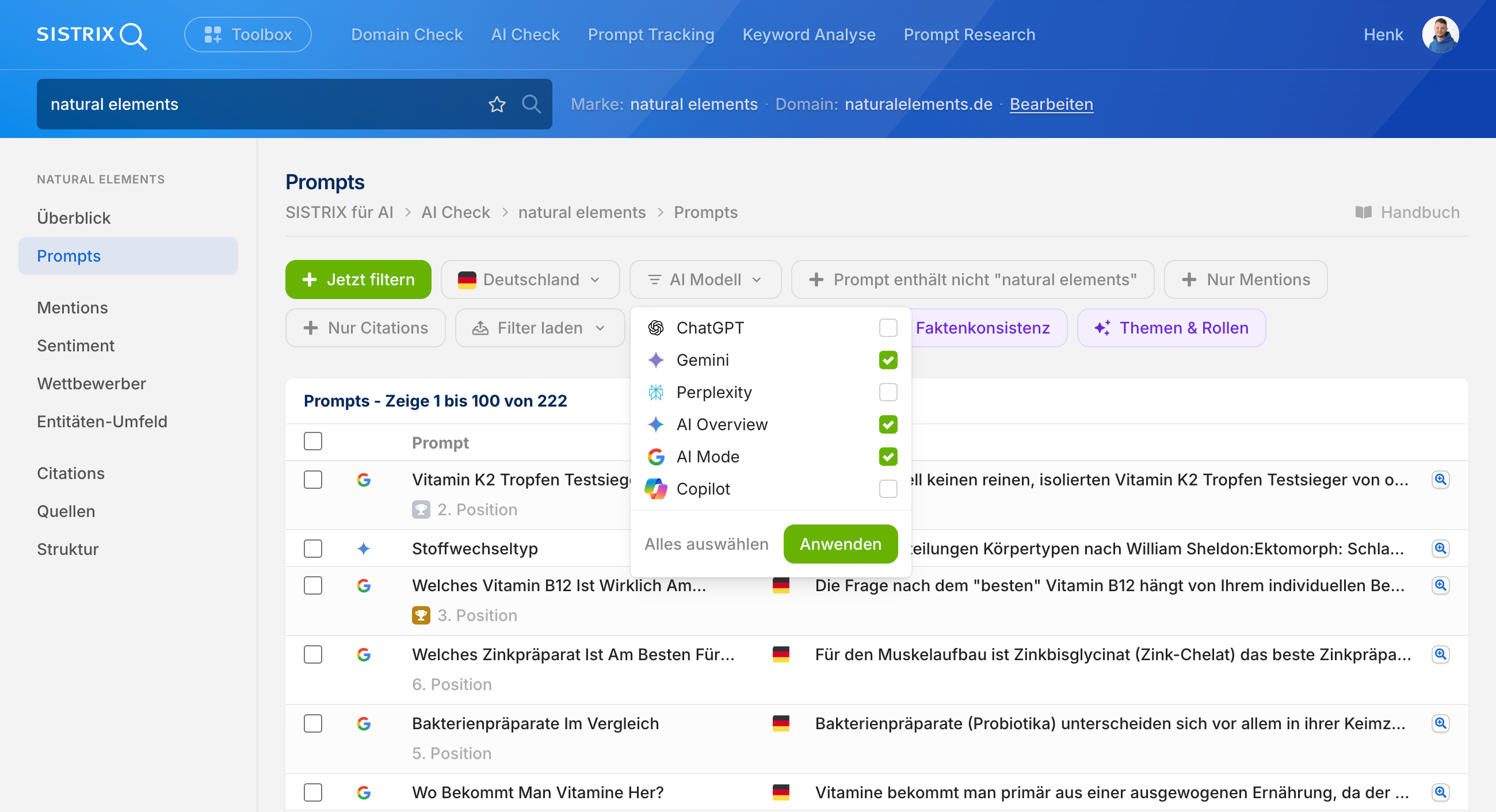Screen dimensions: 1496x812
Task: Click the Copilot logo in model list
Action: [x=656, y=489]
